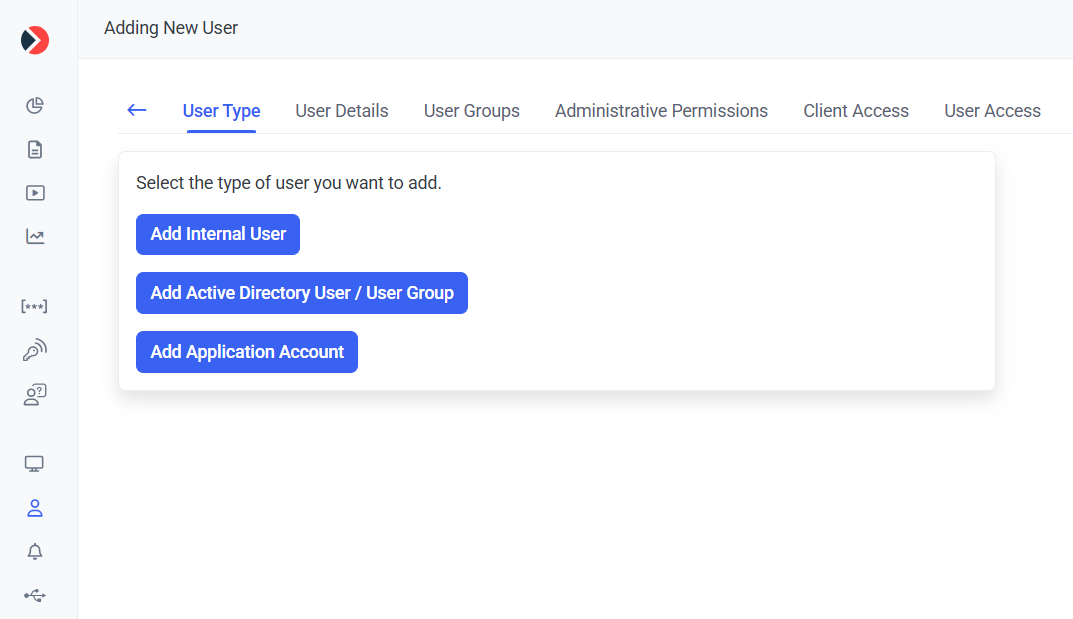Open the pie chart dashboard icon

(35, 106)
